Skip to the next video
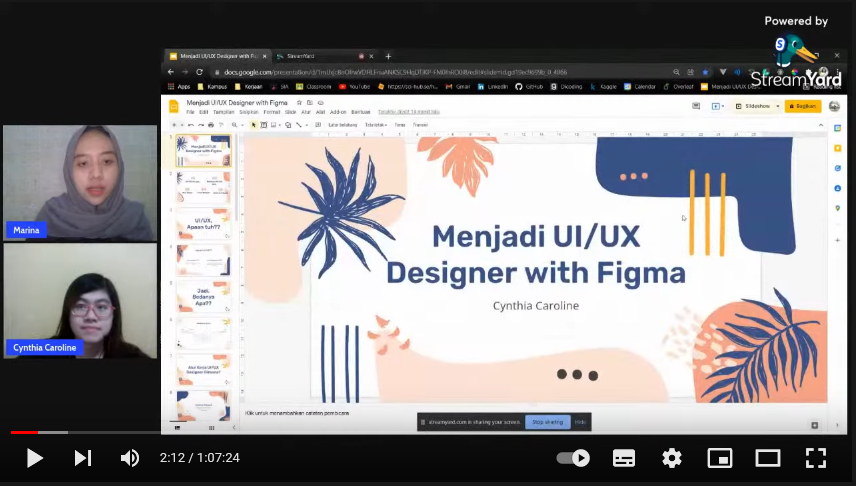Viewport: 856px width, 486px height. click(82, 458)
